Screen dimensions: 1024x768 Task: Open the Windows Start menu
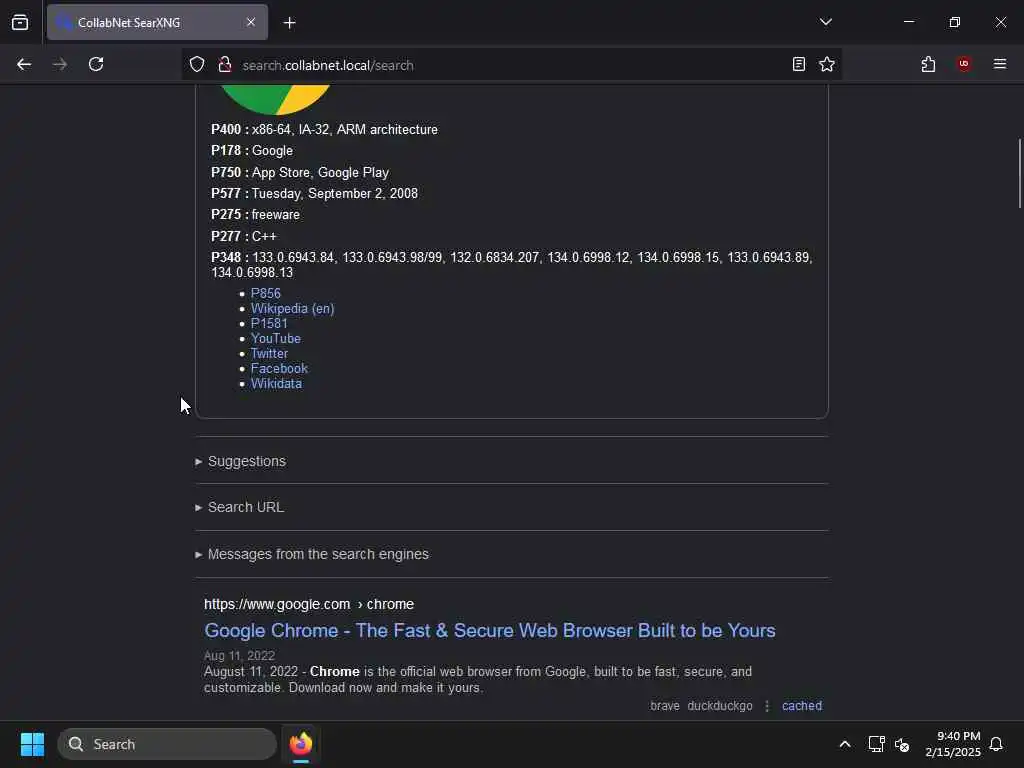pos(32,744)
